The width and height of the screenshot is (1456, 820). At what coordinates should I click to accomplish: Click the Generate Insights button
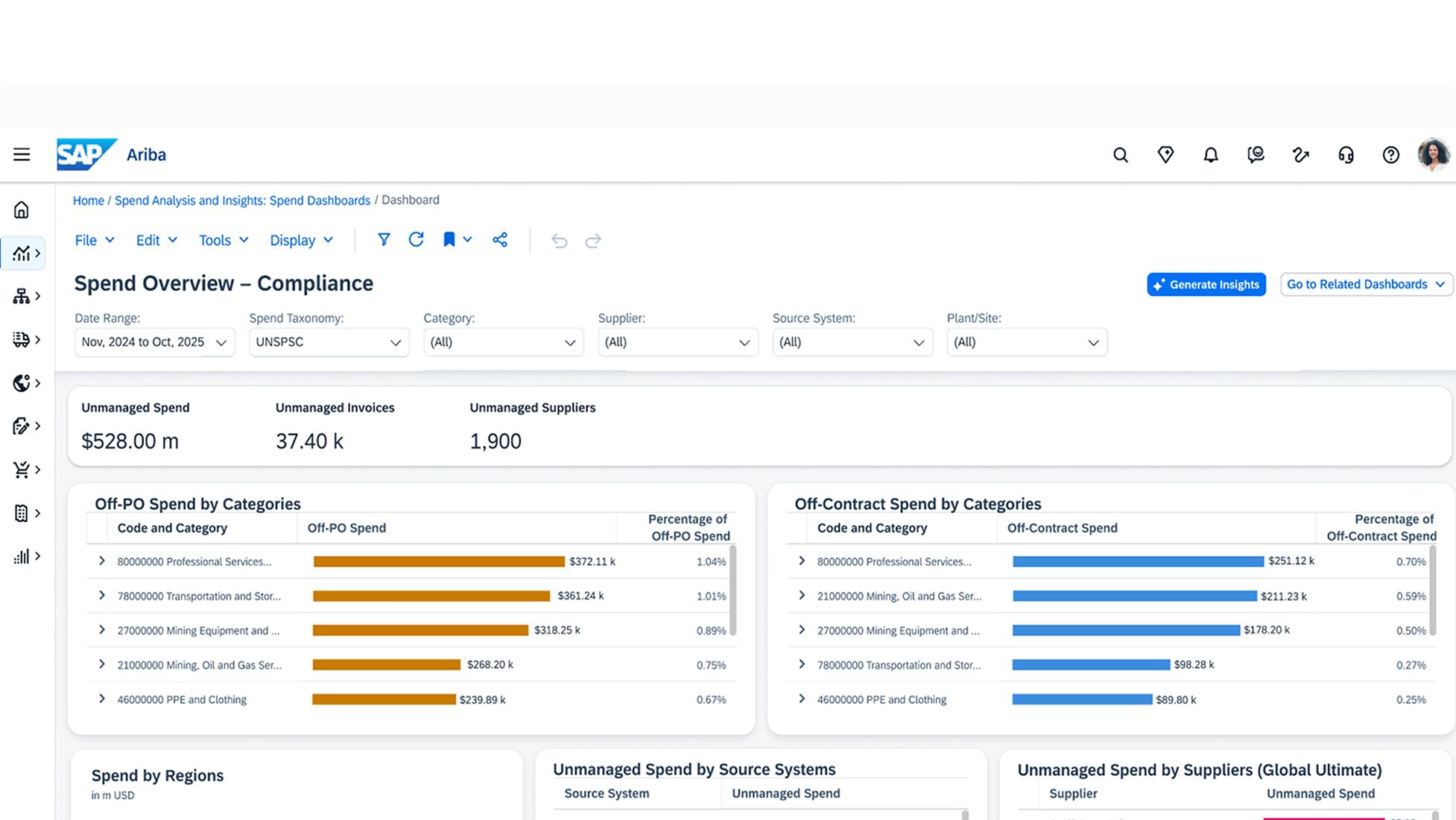[x=1206, y=284]
